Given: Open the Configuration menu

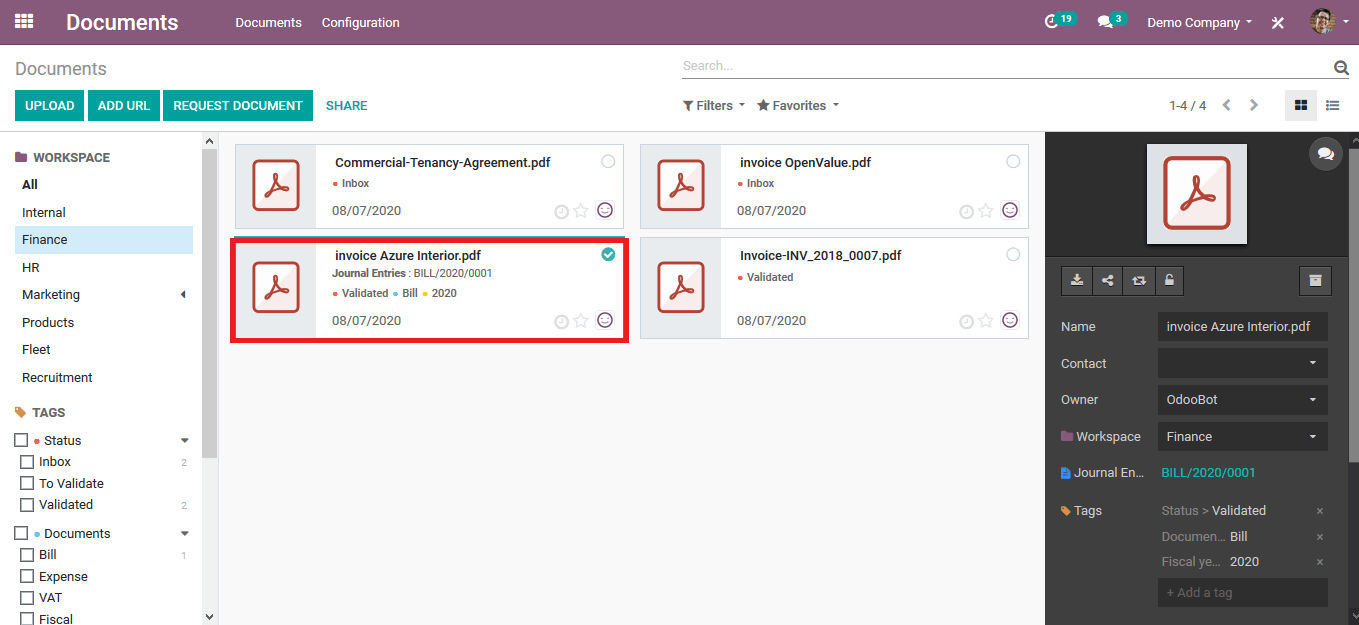Looking at the screenshot, I should 360,22.
